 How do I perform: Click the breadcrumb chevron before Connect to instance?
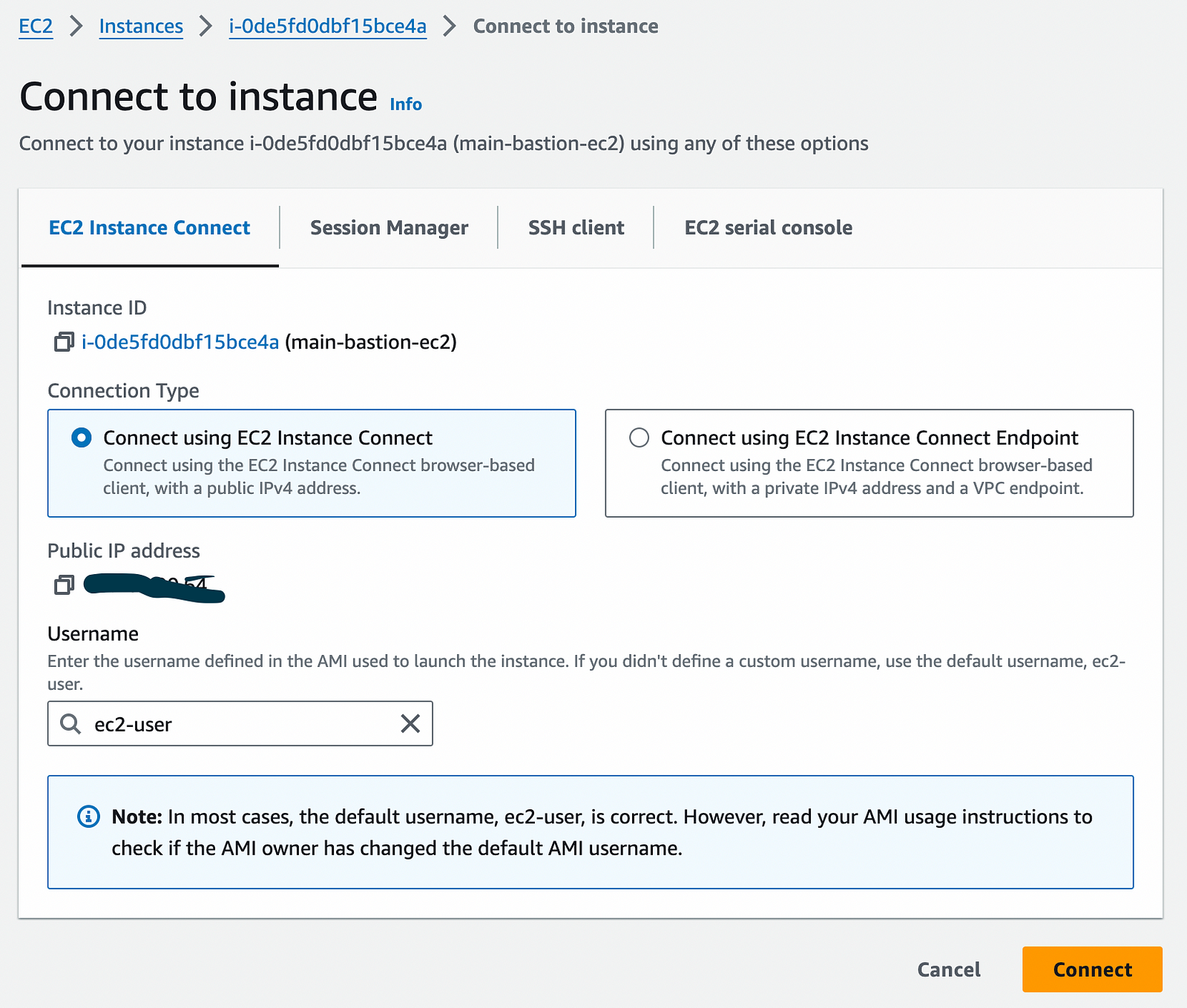point(450,26)
